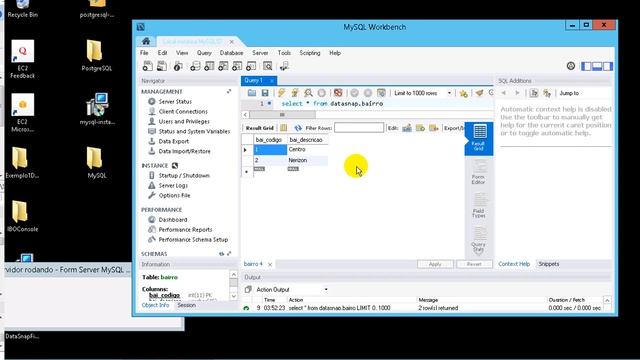Run EXPLAIN on the current statement

click(x=308, y=93)
